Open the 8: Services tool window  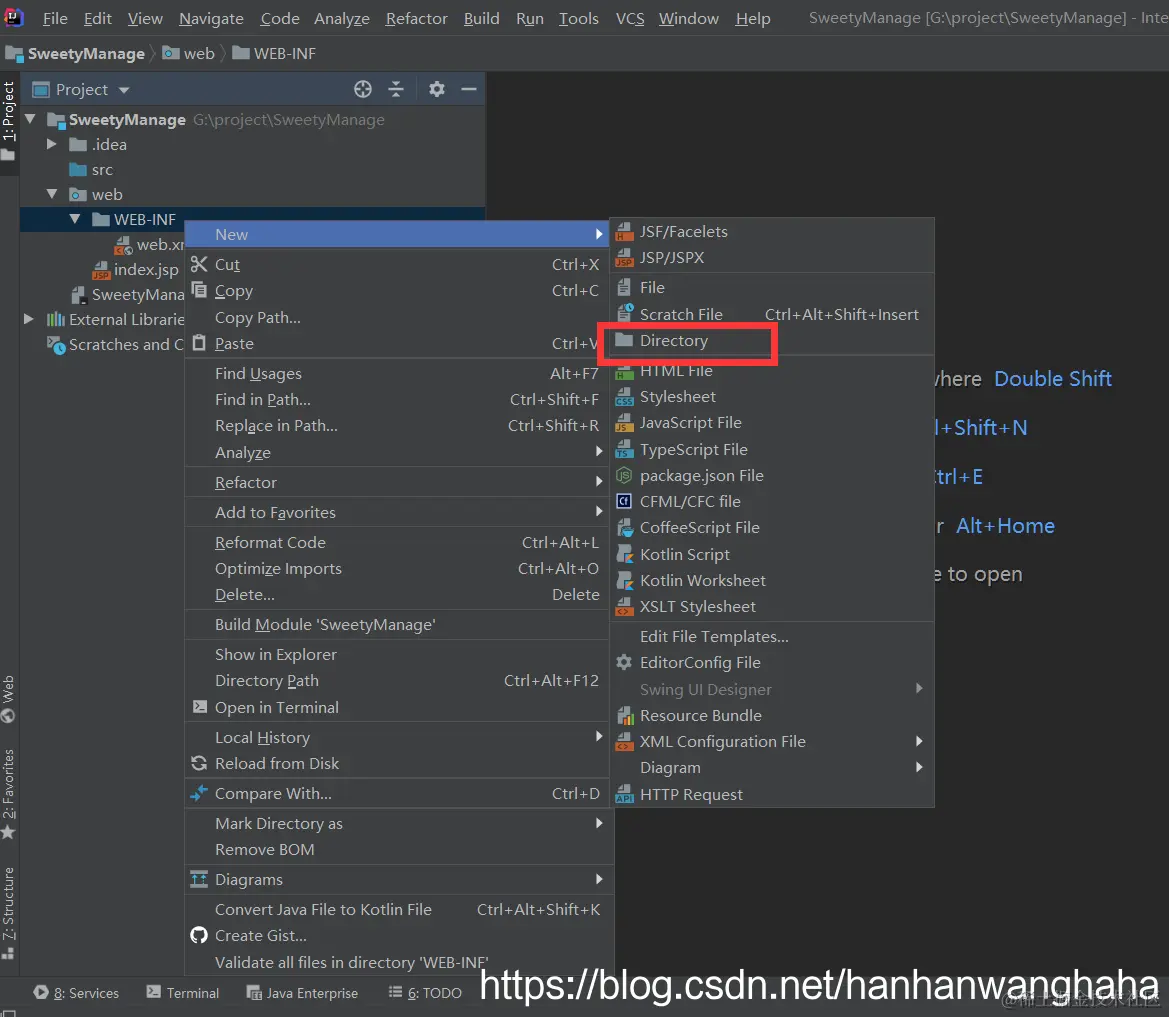pos(76,993)
